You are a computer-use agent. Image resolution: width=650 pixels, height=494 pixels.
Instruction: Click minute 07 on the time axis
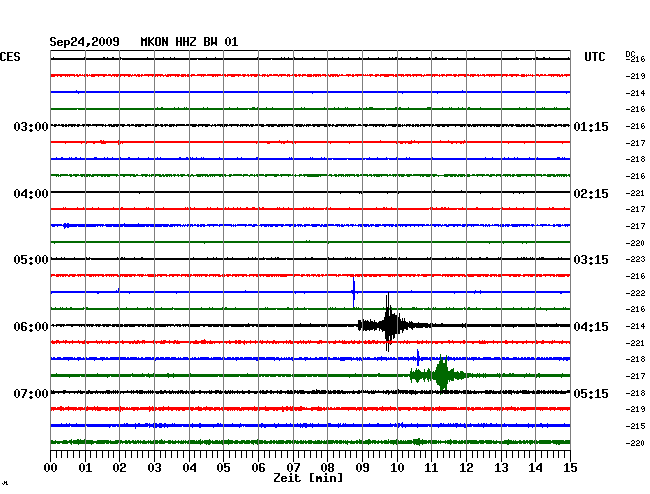293,467
